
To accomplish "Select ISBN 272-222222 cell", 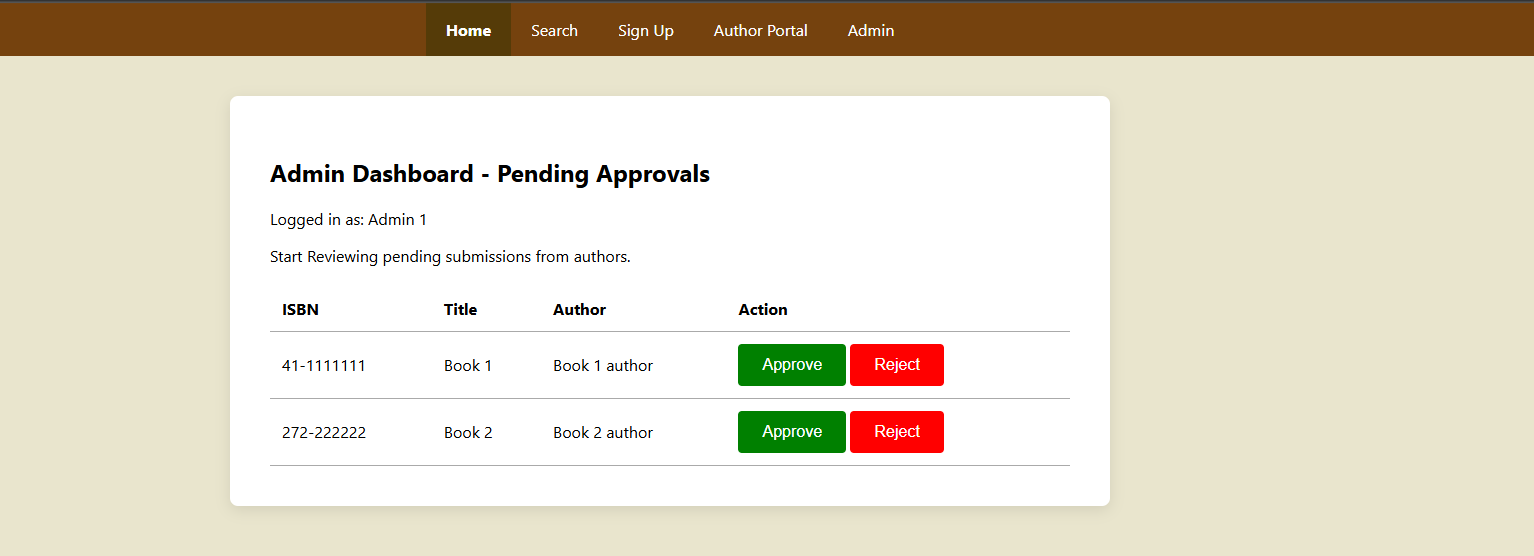I will 323,433.
